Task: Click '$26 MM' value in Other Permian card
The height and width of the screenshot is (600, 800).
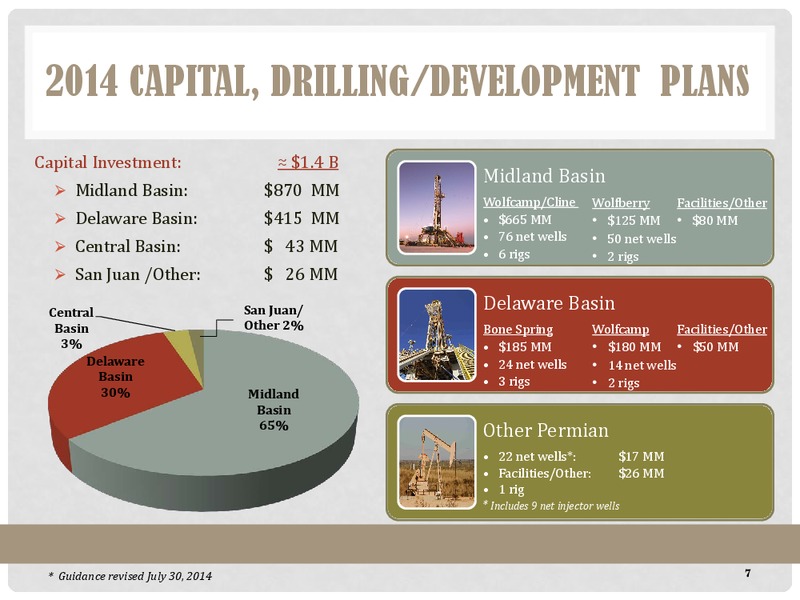Action: 641,473
